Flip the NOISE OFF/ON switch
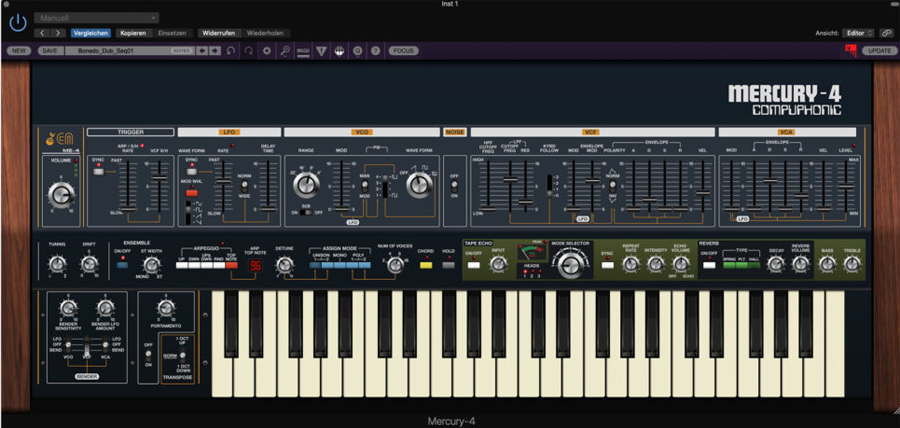The image size is (900, 428). pyautogui.click(x=455, y=186)
